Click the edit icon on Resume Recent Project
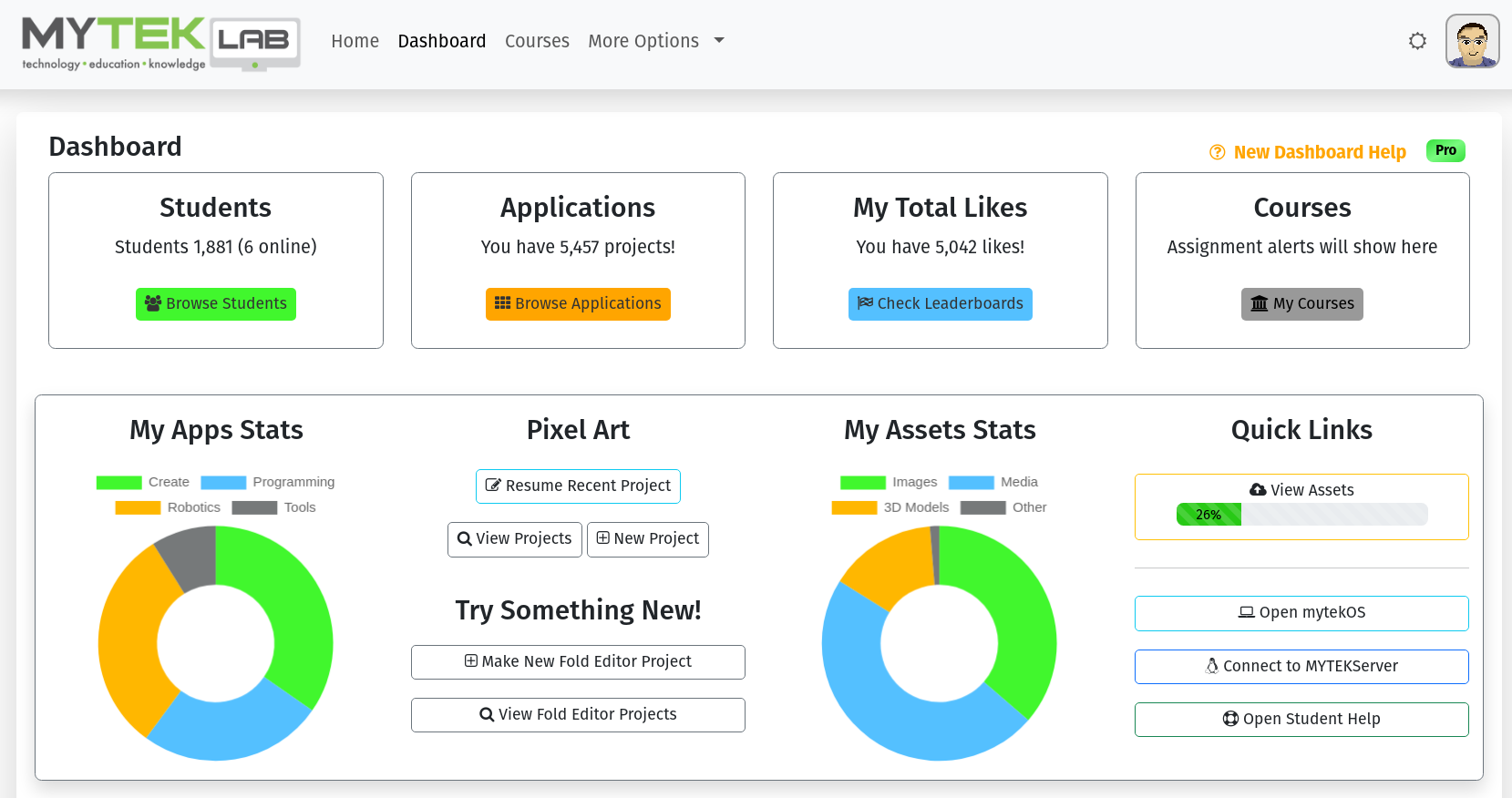The image size is (1512, 798). (x=493, y=486)
